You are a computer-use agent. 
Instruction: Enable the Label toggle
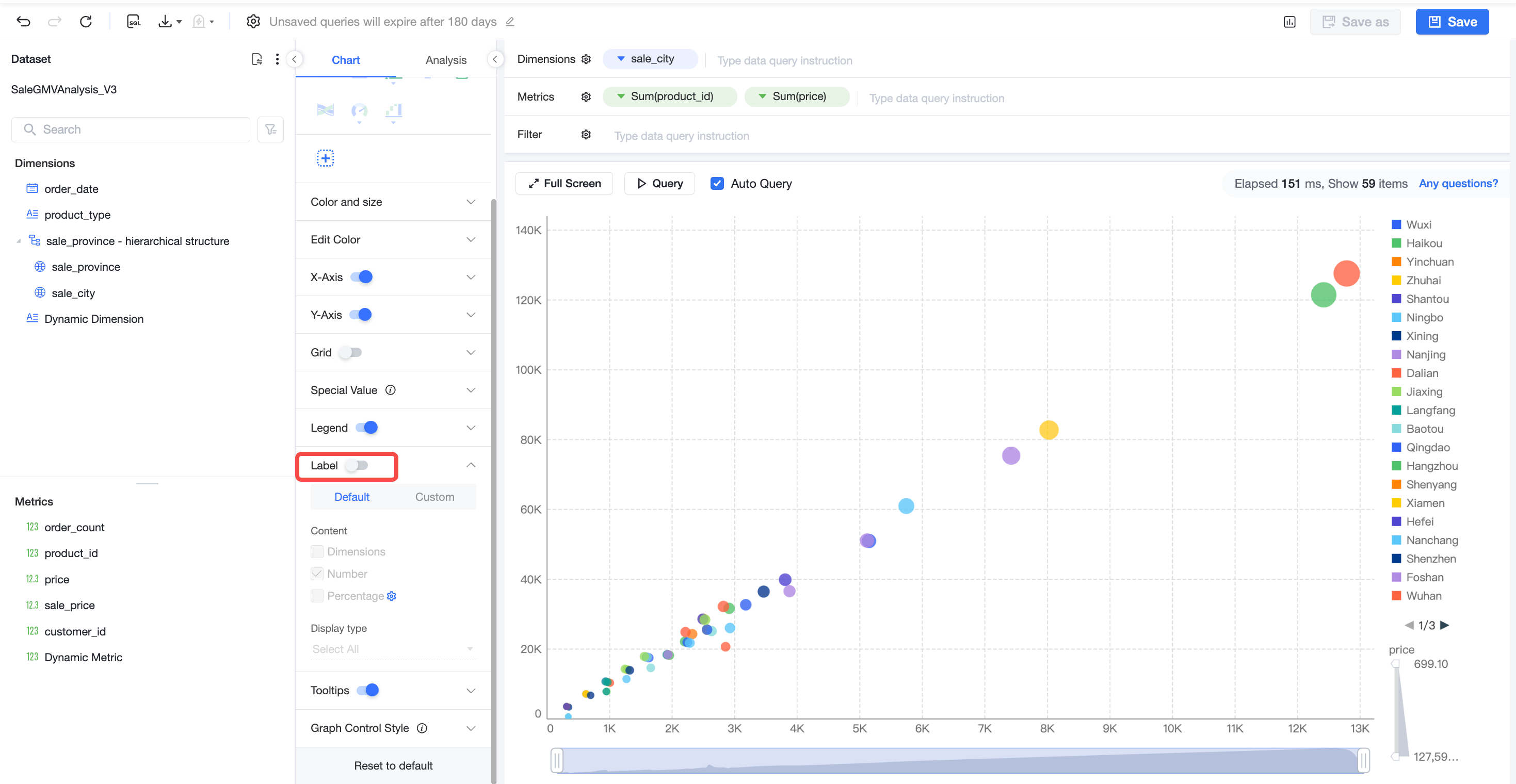pos(357,466)
